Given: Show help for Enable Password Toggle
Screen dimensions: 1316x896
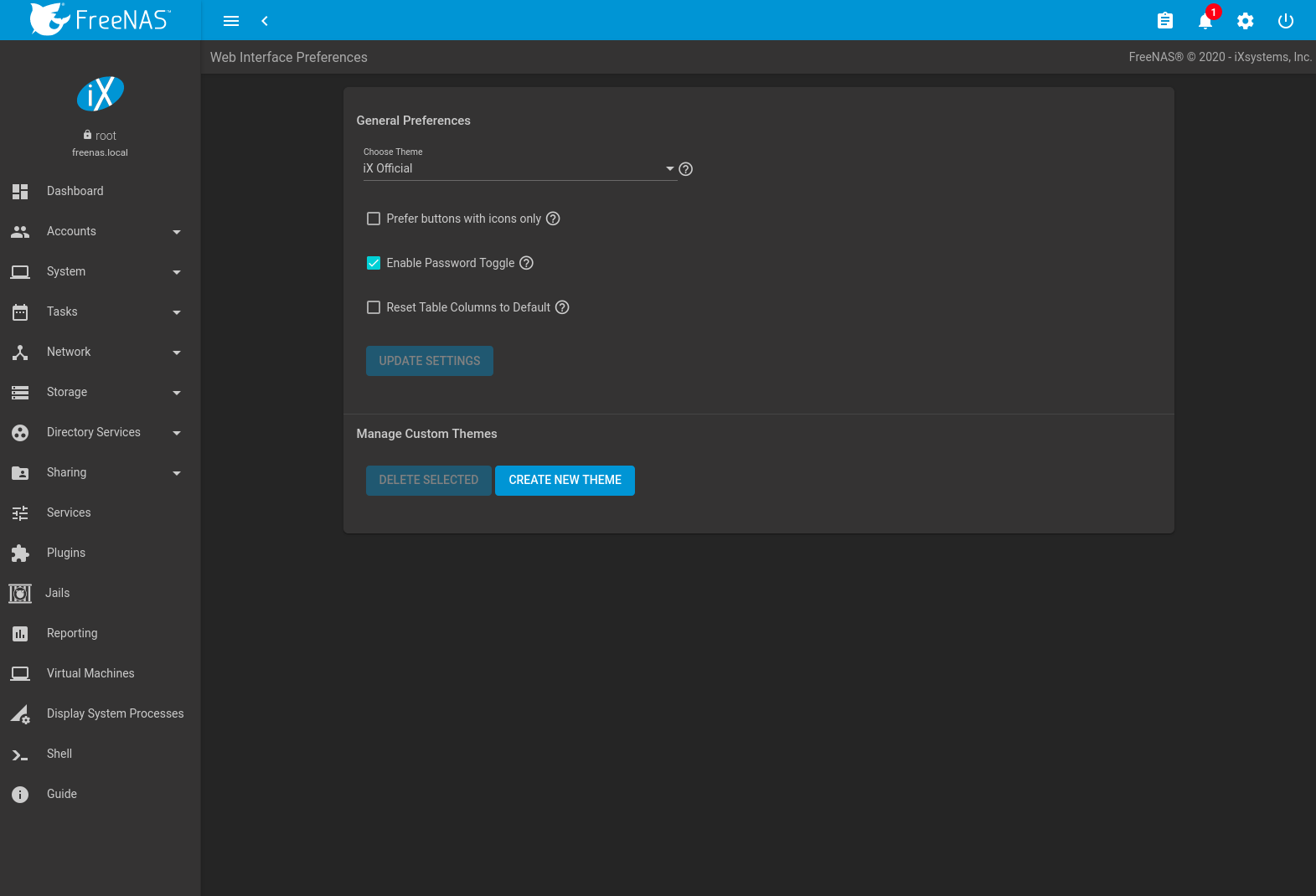Looking at the screenshot, I should (x=526, y=263).
